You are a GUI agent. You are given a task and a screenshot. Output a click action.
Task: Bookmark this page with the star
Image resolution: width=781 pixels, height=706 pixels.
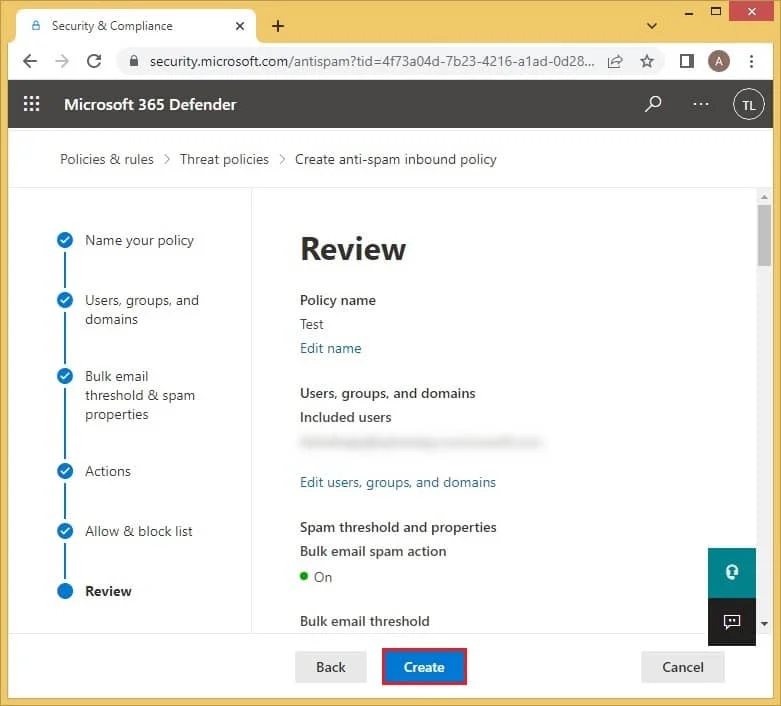pyautogui.click(x=647, y=61)
